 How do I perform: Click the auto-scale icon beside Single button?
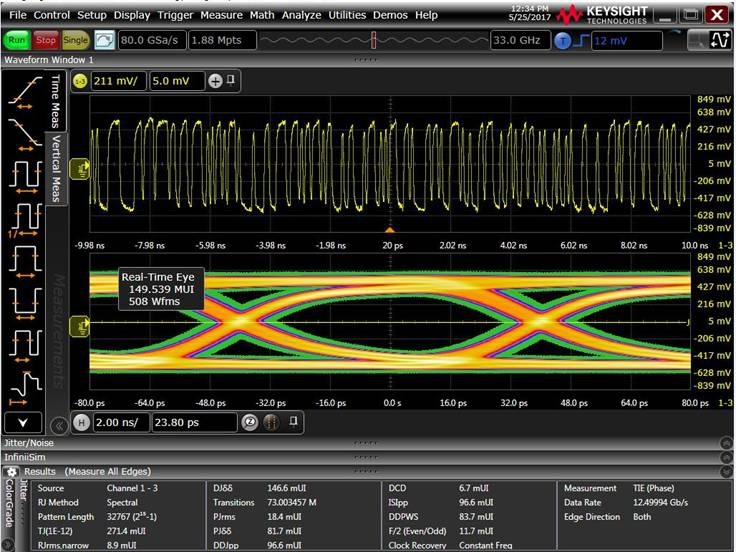[x=105, y=40]
